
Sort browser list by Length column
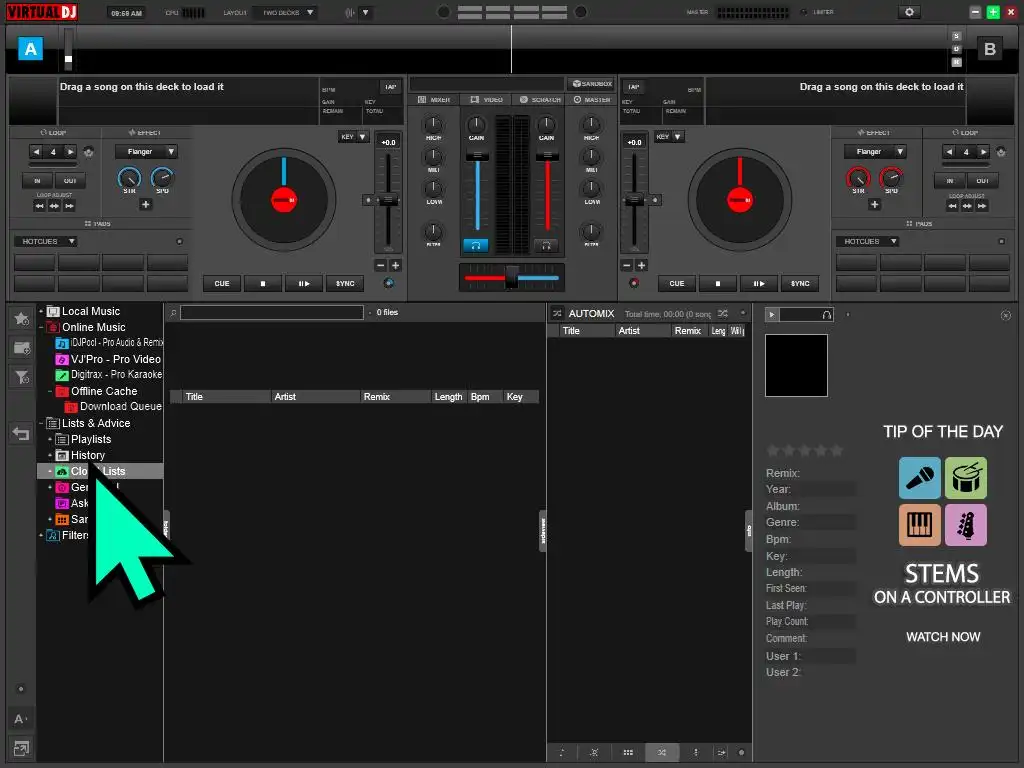[x=449, y=396]
